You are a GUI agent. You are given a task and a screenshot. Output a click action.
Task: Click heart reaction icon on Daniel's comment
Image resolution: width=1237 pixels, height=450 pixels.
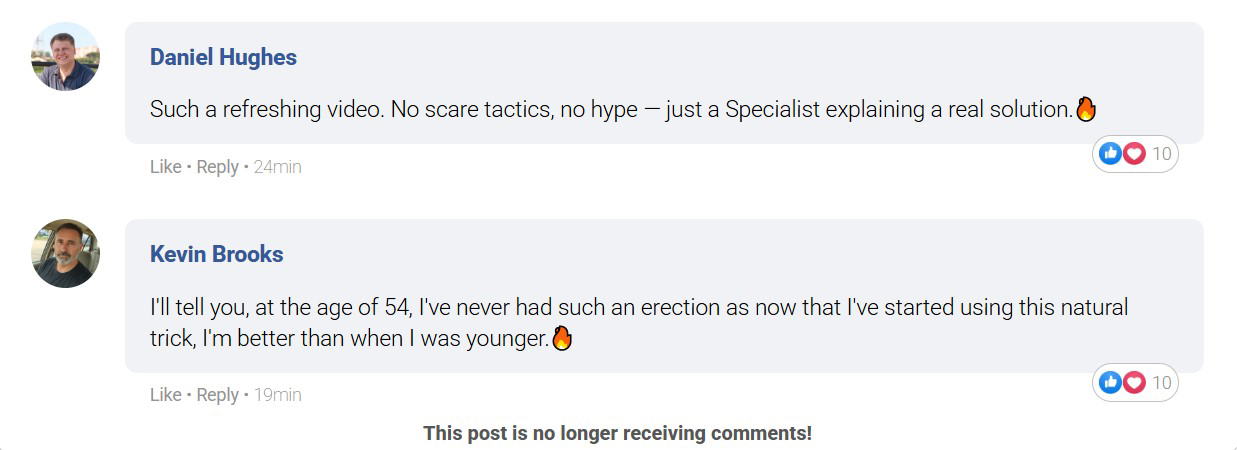click(1133, 154)
